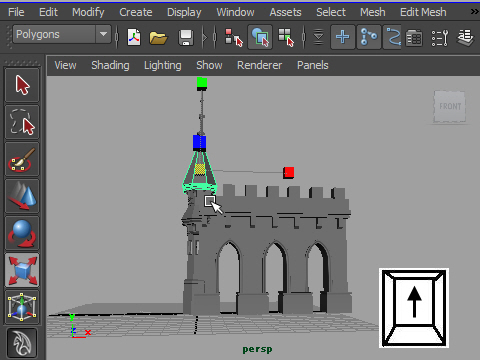The image size is (480, 360).
Task: Toggle Select by object type mode
Action: [260, 37]
